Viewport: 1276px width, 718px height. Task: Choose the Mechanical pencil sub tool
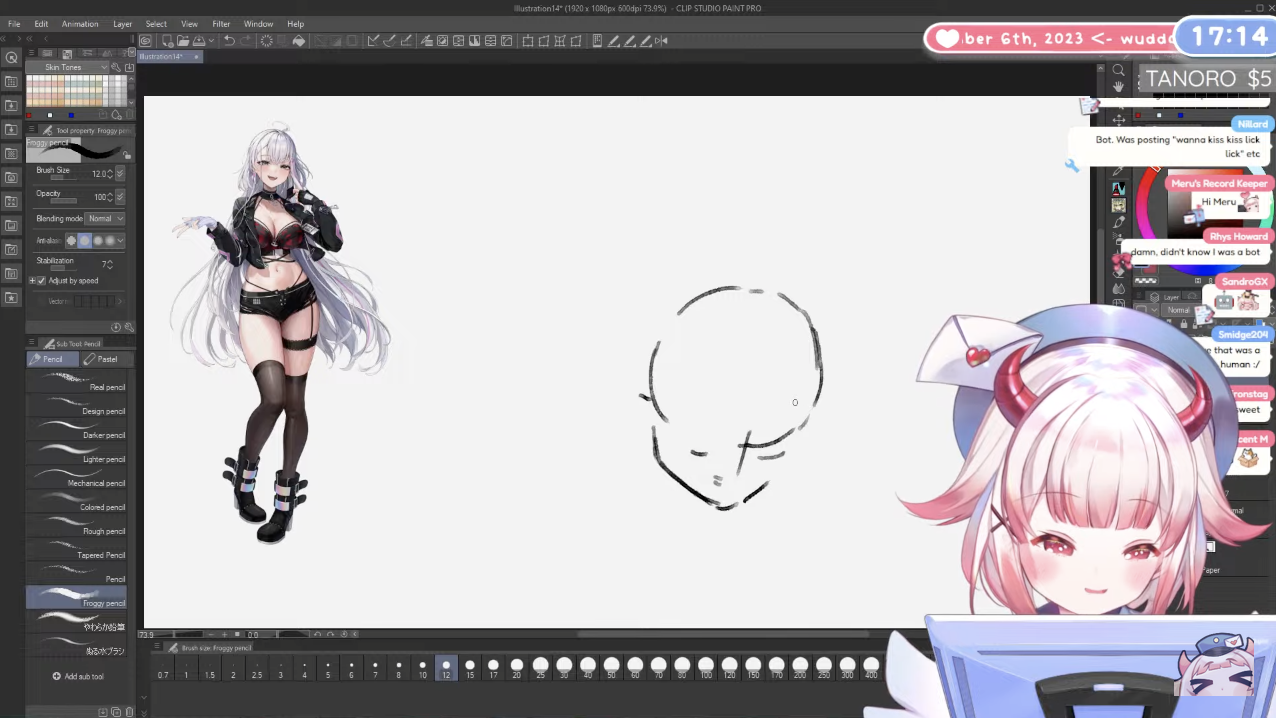pos(77,480)
